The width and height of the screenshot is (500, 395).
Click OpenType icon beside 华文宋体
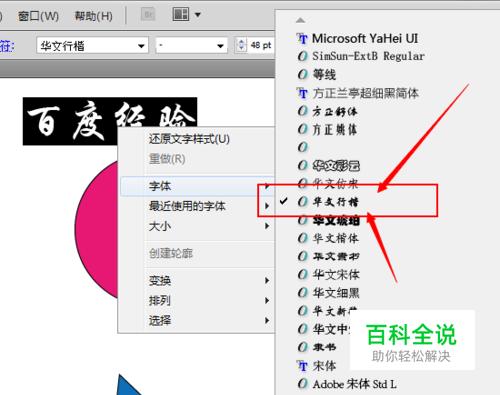point(302,274)
